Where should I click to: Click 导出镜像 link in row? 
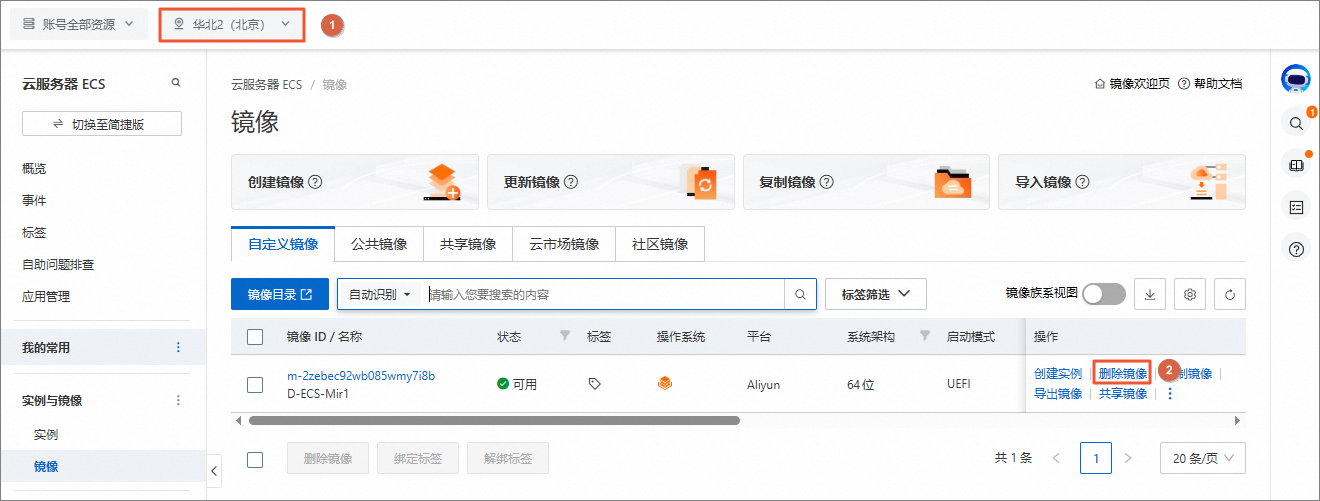1058,394
